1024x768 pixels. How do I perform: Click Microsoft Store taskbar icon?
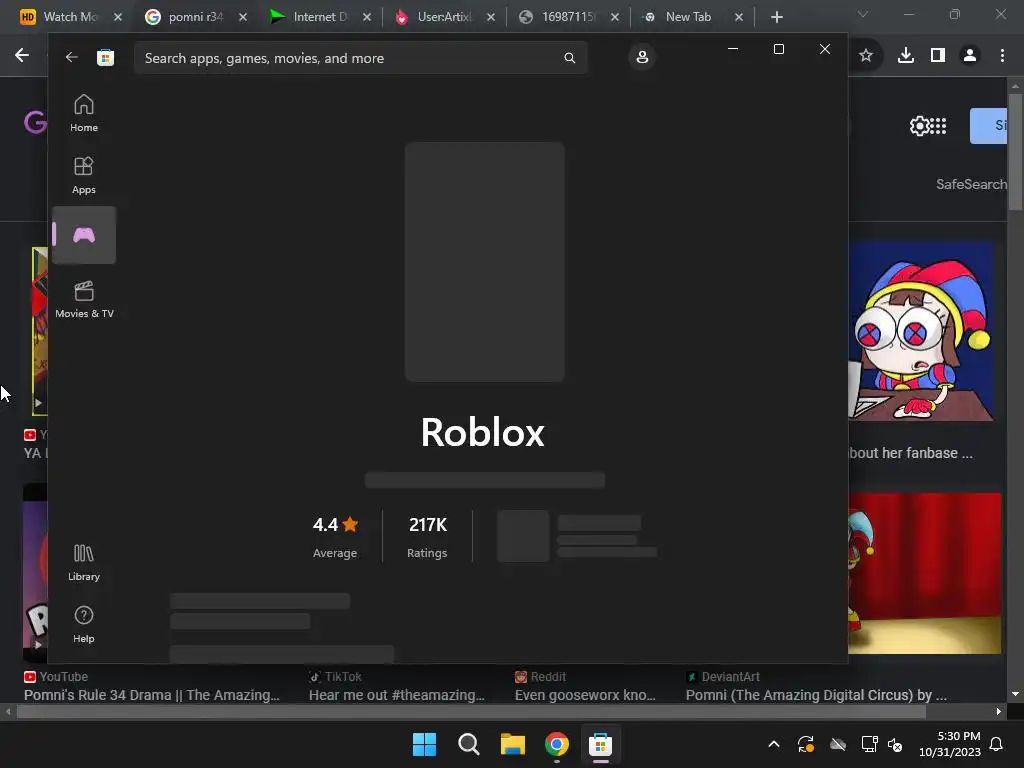pyautogui.click(x=600, y=744)
